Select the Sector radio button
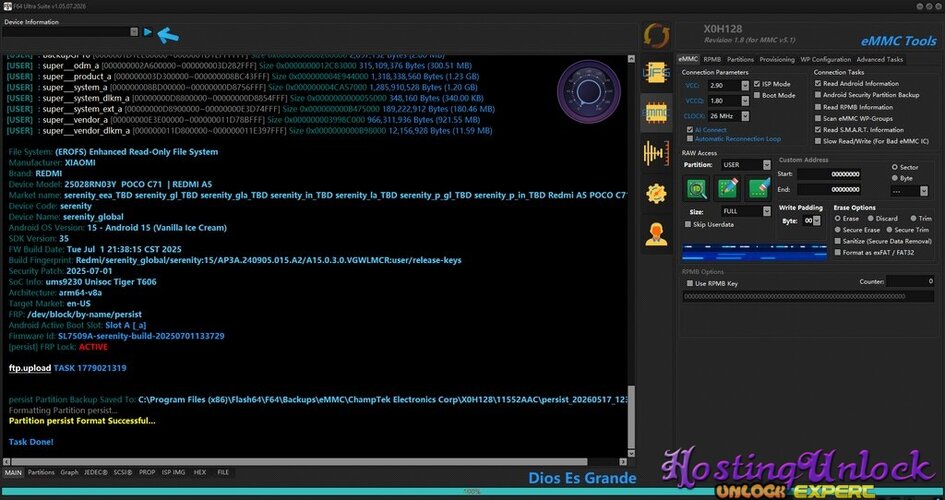This screenshot has width=945, height=500. (x=894, y=167)
